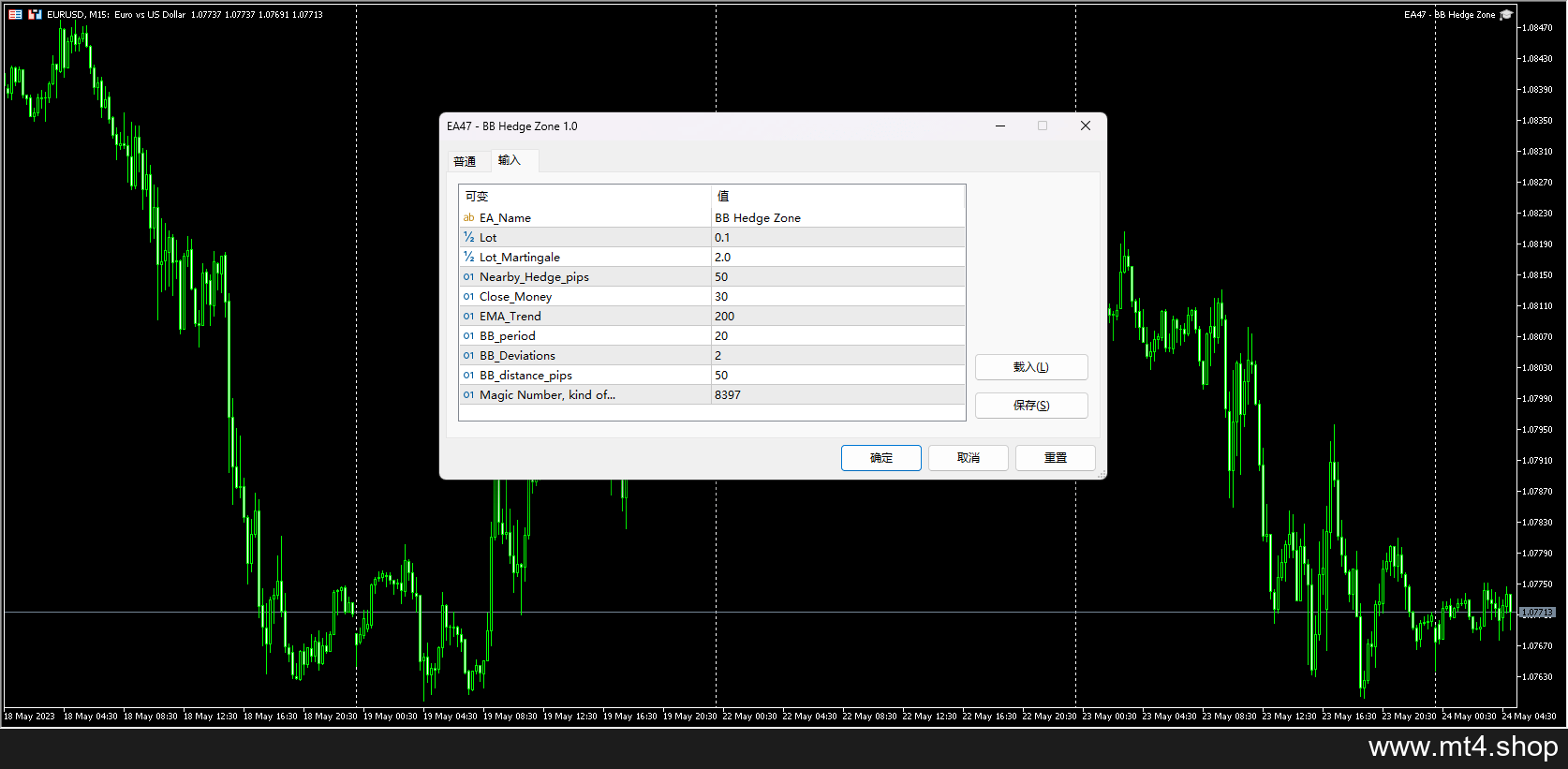Click the integer icon beside BB_distance_pips

(x=468, y=376)
